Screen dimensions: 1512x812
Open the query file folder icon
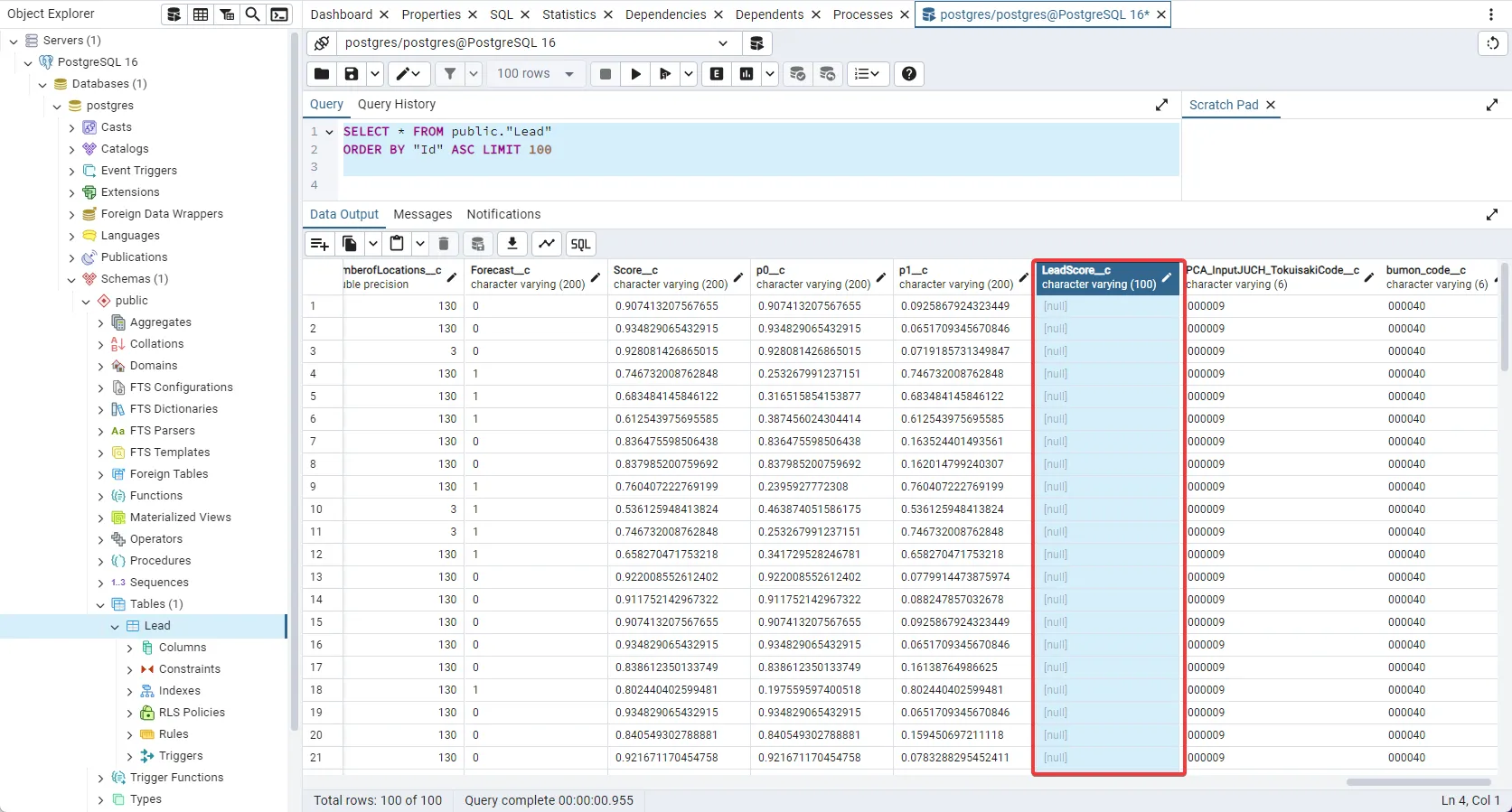[321, 74]
